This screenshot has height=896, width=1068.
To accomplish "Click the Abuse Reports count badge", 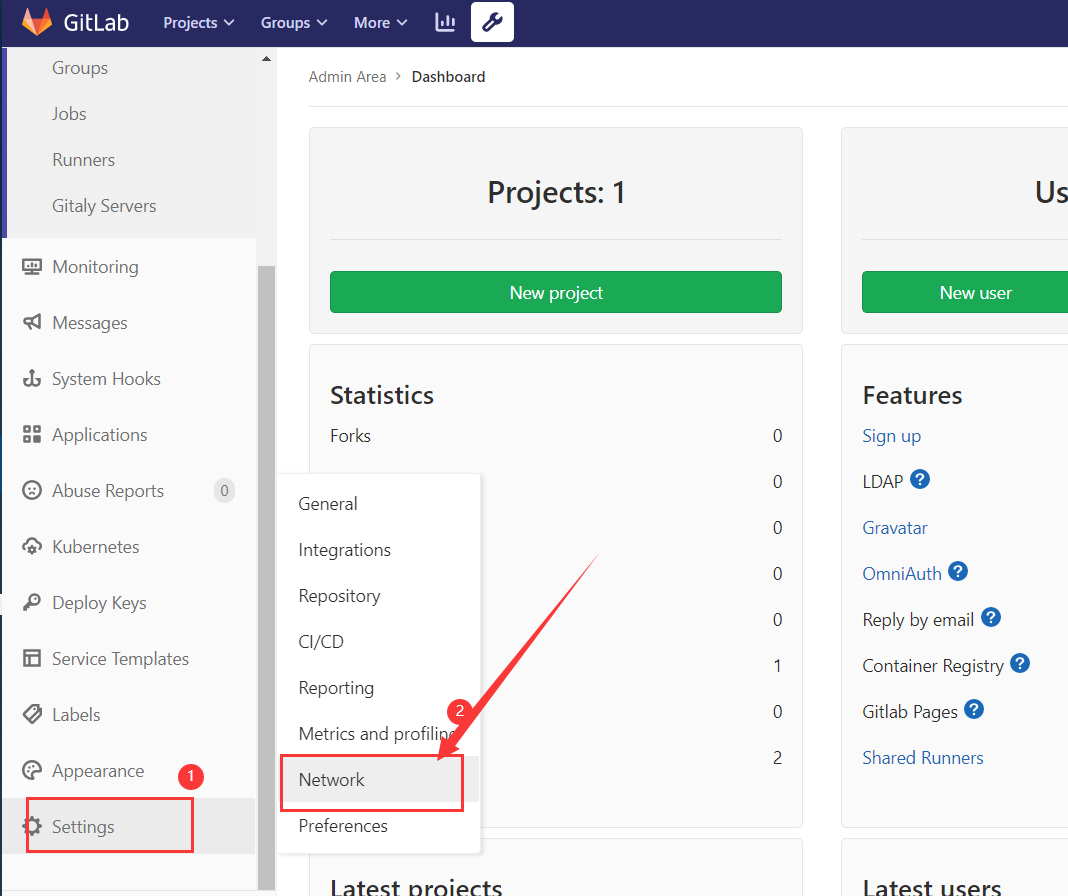I will click(x=224, y=491).
